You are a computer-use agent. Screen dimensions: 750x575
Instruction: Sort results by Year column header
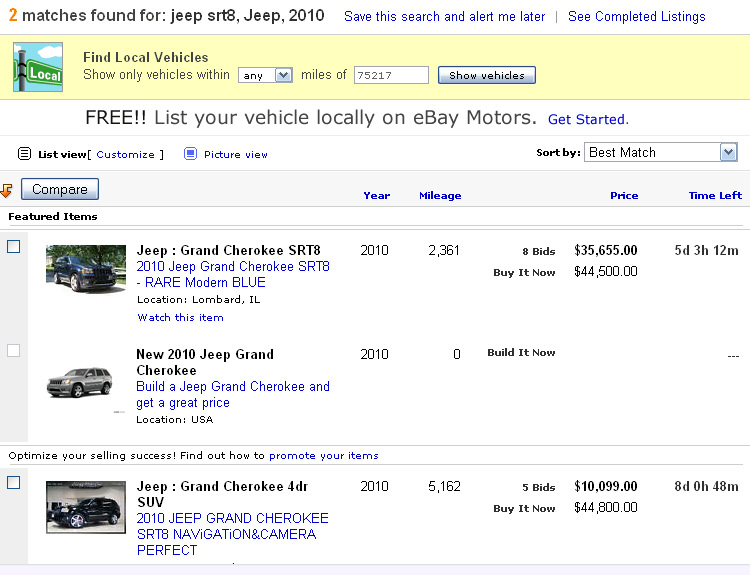[376, 195]
